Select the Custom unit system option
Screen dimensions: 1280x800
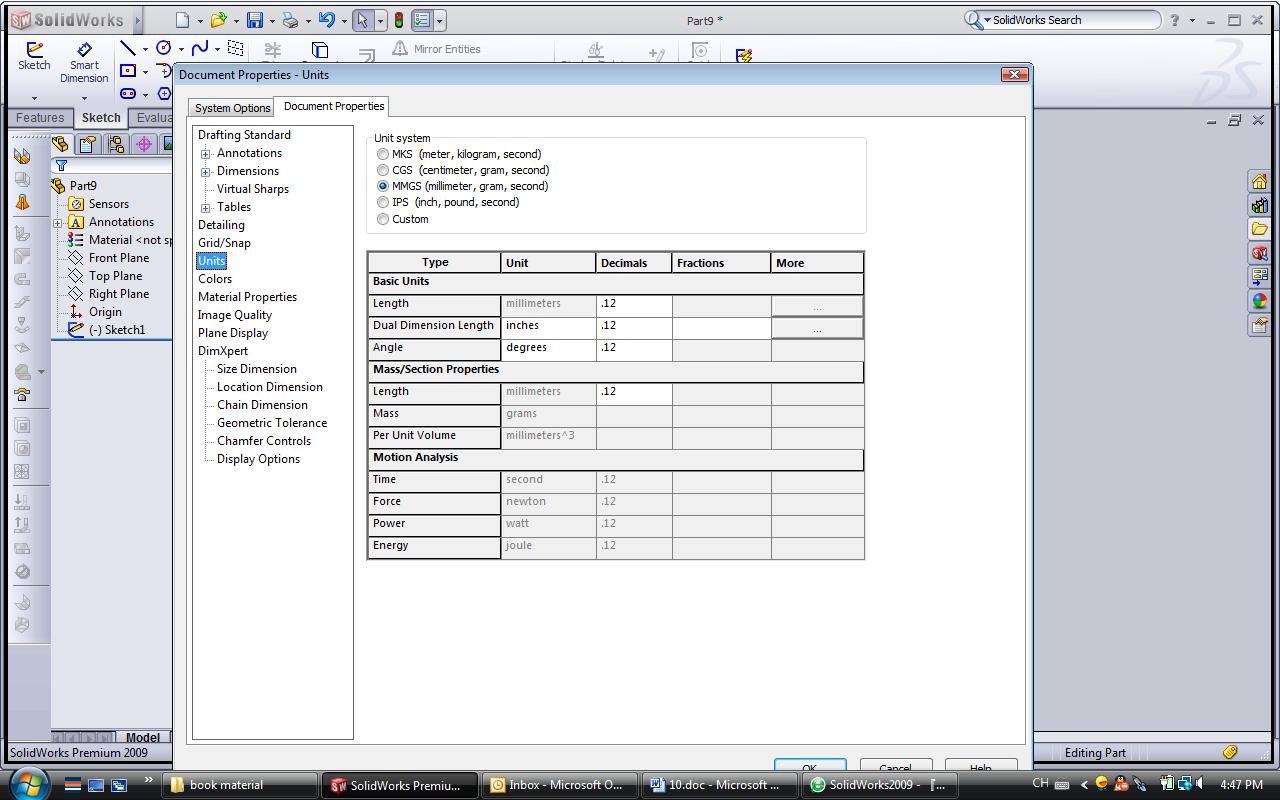pos(383,219)
